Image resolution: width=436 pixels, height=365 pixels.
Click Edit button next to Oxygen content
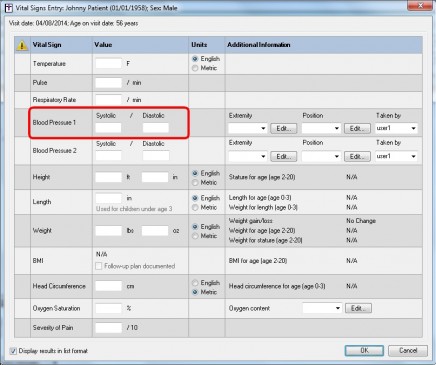coord(358,308)
